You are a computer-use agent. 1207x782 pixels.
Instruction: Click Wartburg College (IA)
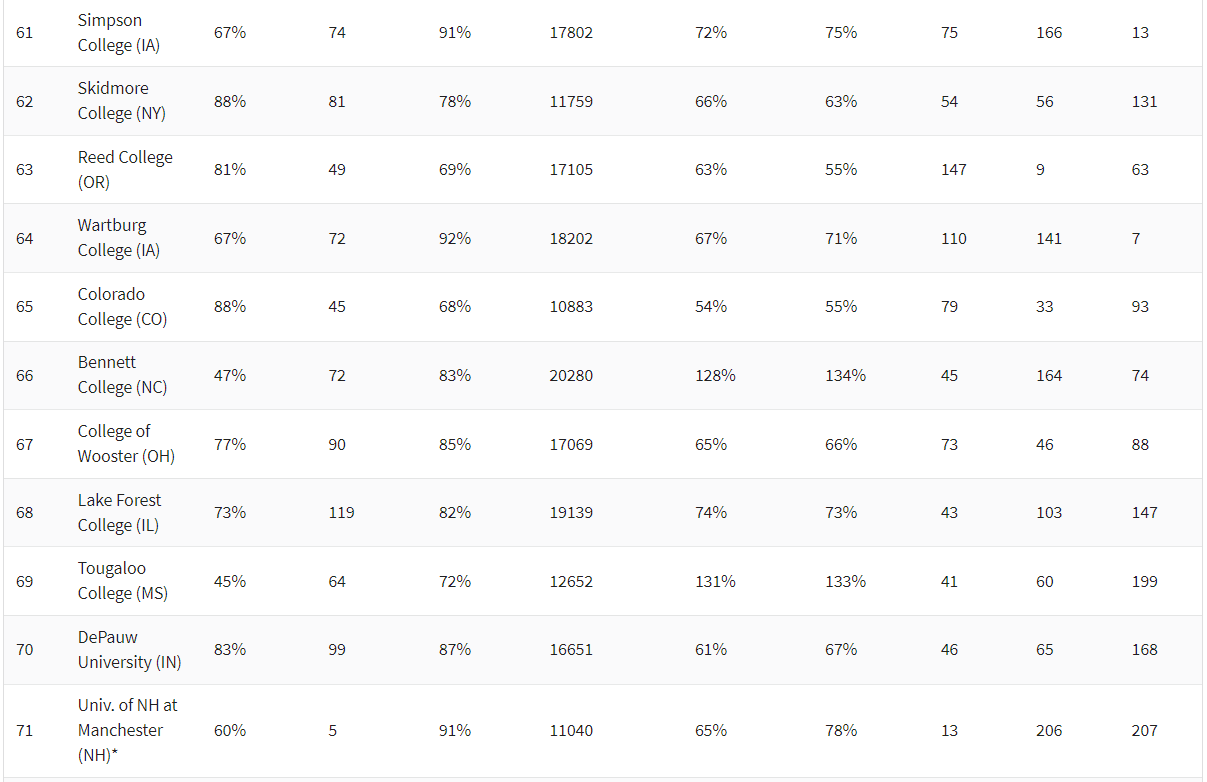118,238
